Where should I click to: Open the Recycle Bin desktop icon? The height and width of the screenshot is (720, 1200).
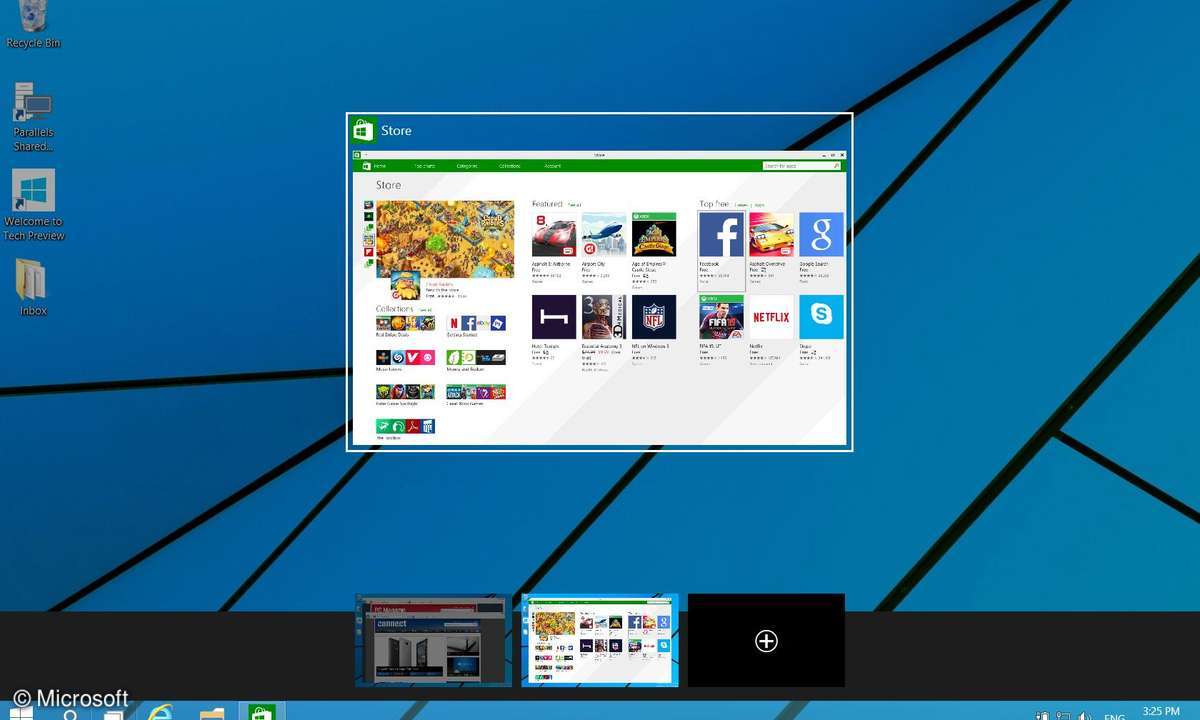33,23
